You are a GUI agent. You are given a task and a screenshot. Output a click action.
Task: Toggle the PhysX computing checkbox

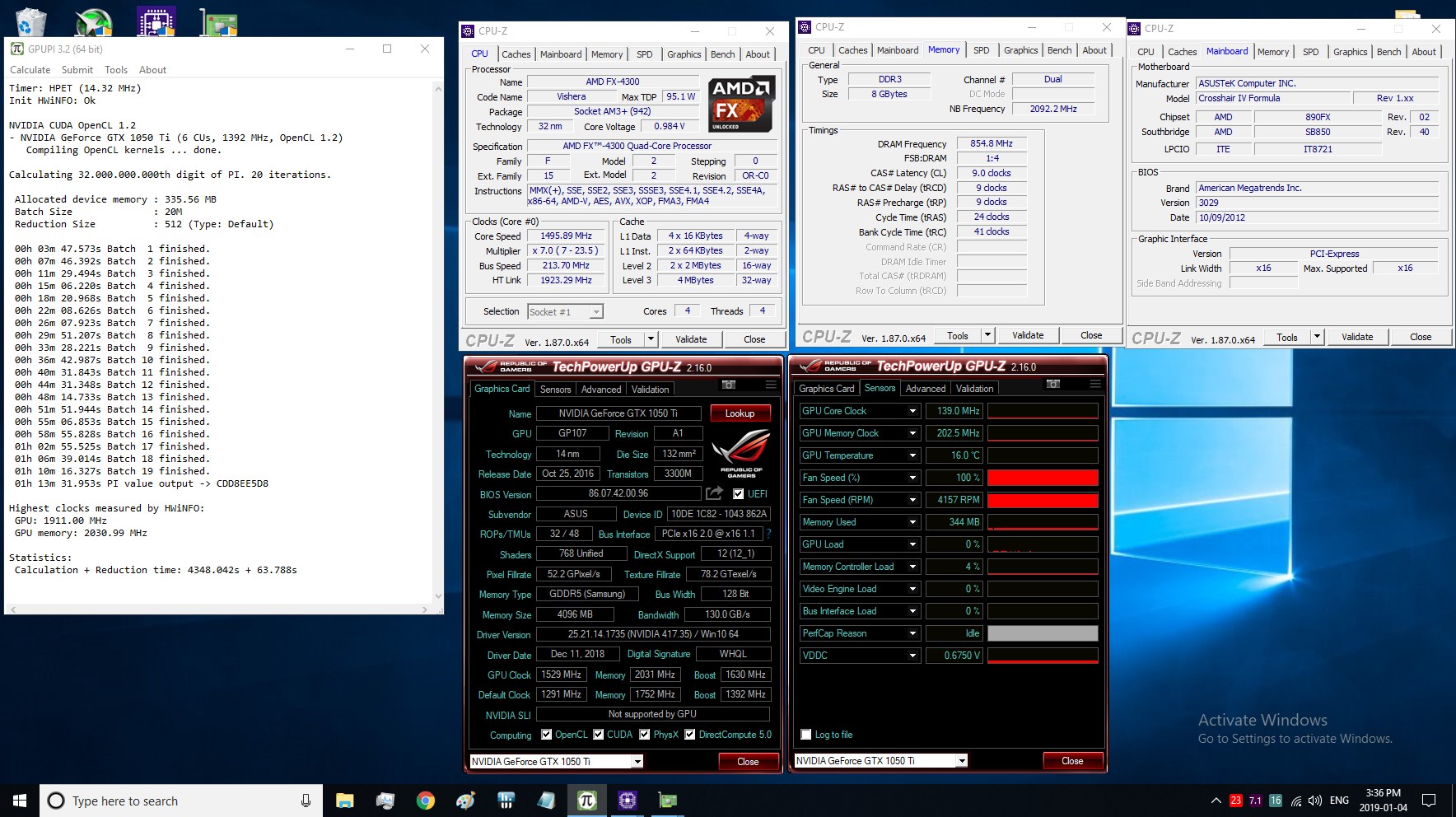[x=645, y=735]
